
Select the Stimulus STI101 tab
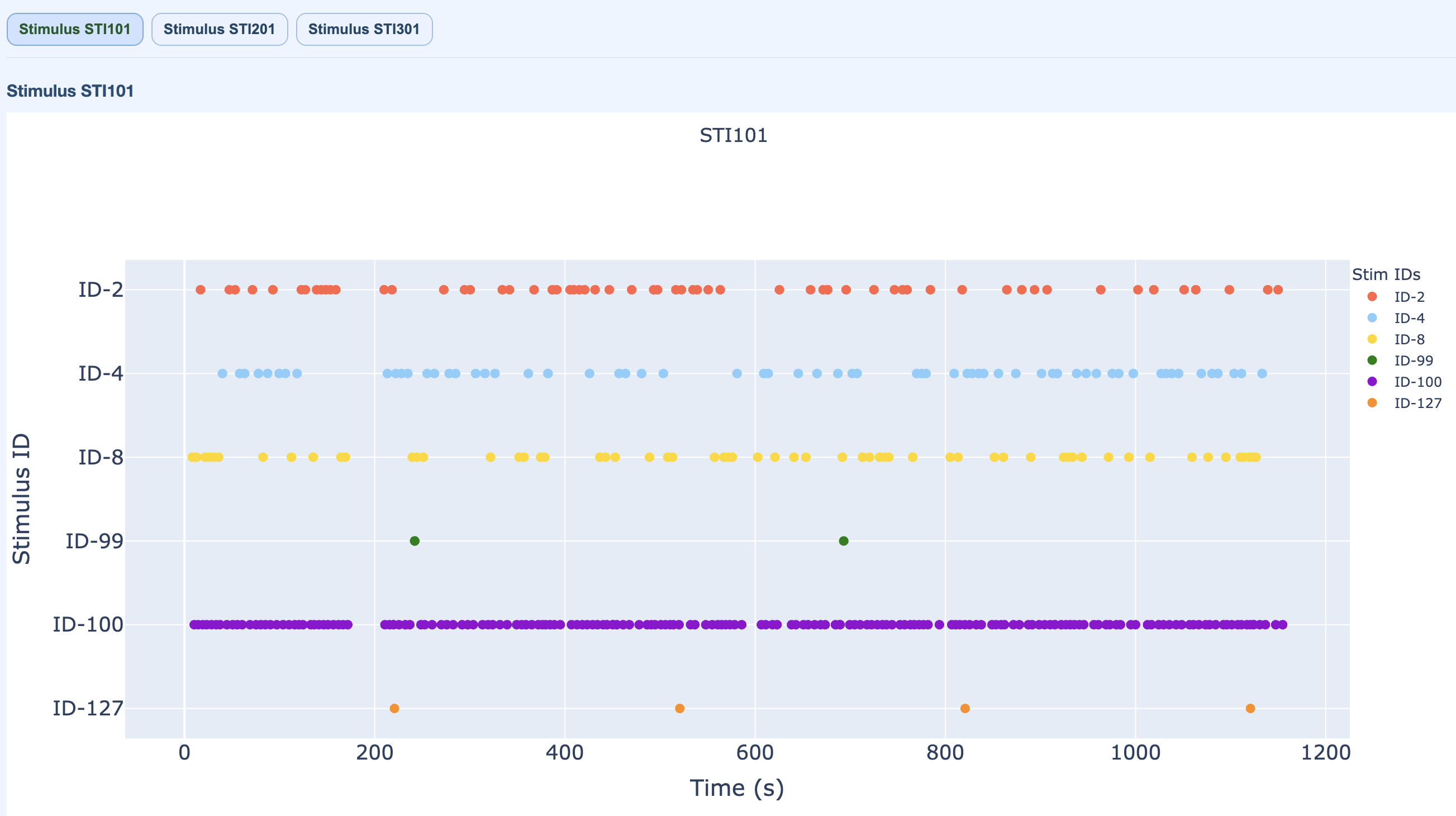(x=75, y=30)
